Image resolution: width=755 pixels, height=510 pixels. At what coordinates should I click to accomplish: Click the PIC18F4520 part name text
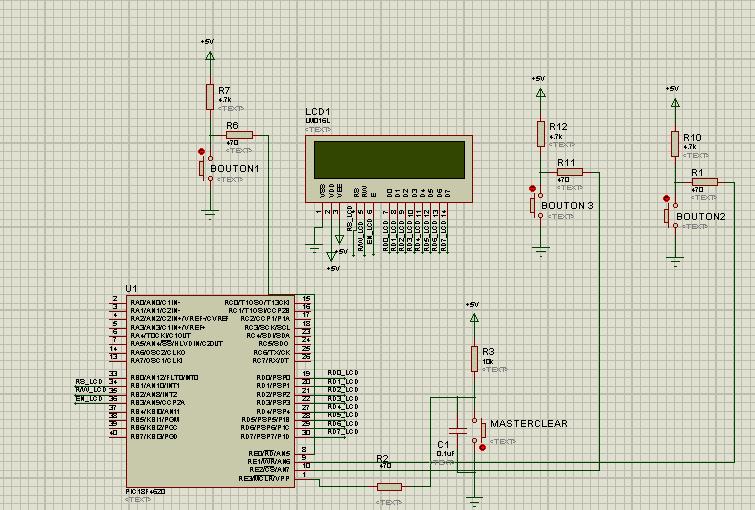145,492
